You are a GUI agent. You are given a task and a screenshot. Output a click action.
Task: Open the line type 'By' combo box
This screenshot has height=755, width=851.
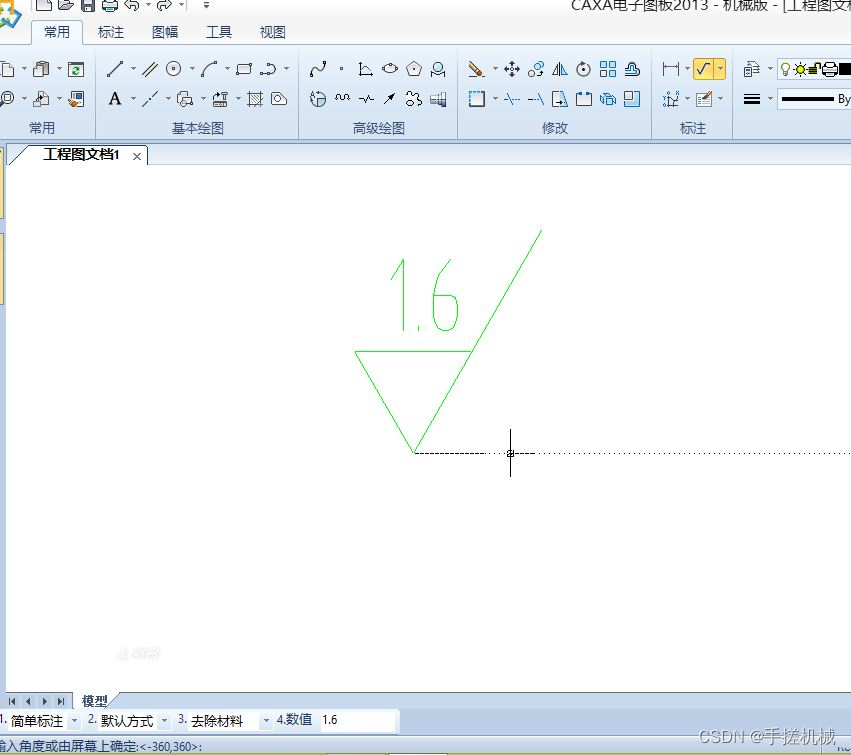(814, 99)
